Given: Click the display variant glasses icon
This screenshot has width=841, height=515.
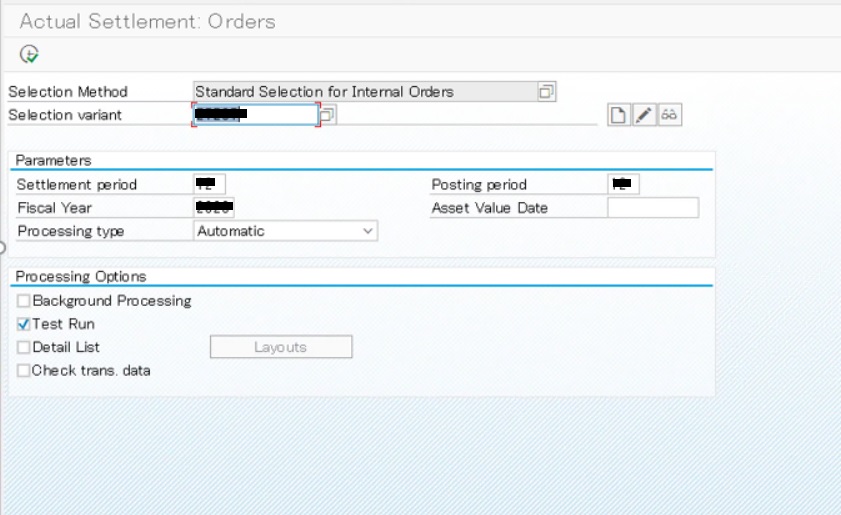Looking at the screenshot, I should pos(670,115).
